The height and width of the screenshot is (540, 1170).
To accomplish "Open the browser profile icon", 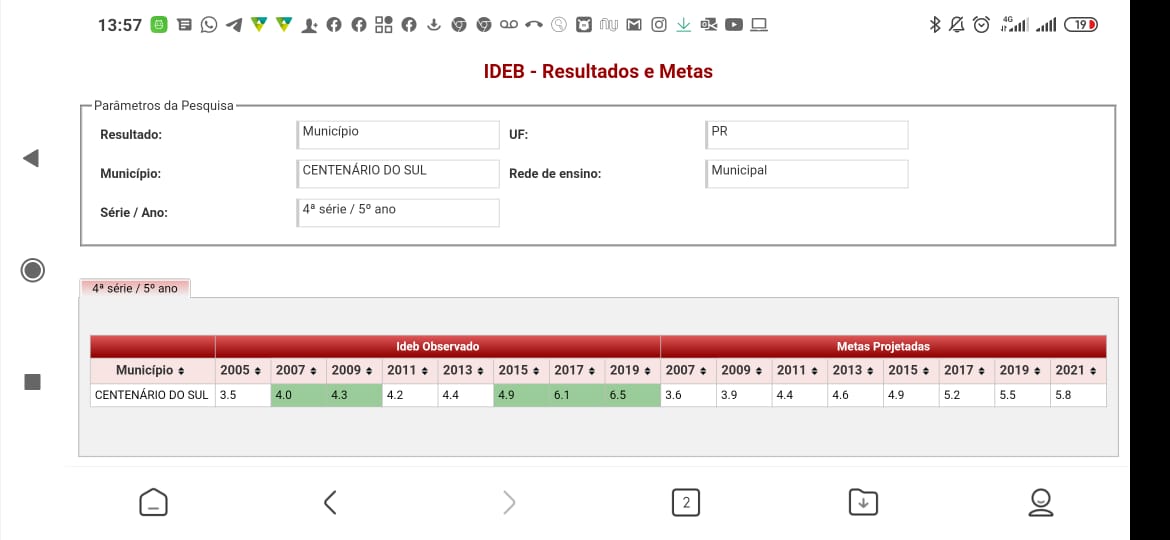I will (1040, 502).
